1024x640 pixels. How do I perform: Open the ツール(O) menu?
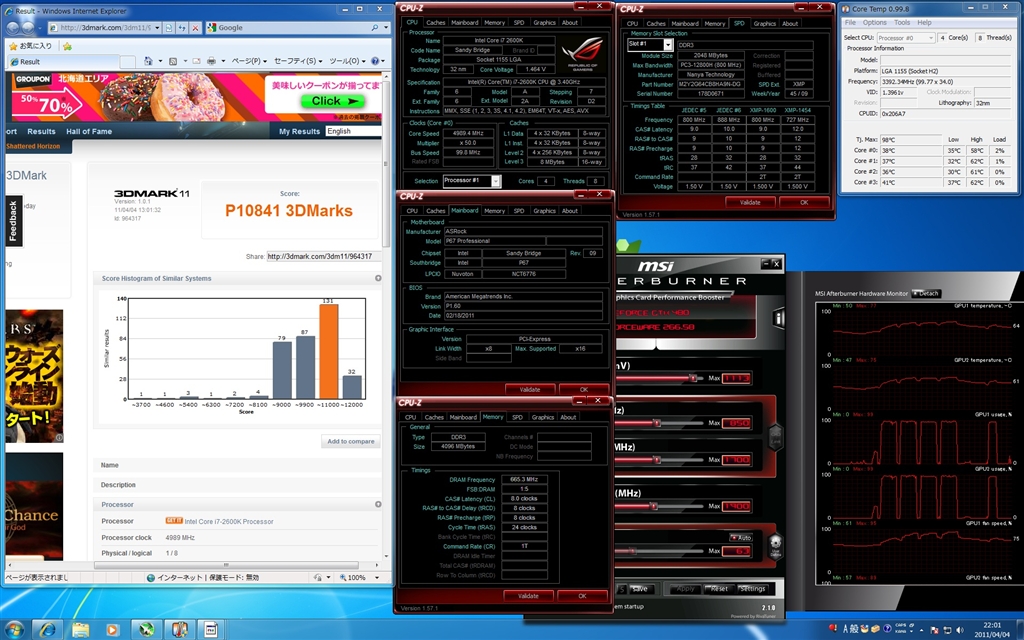click(347, 61)
